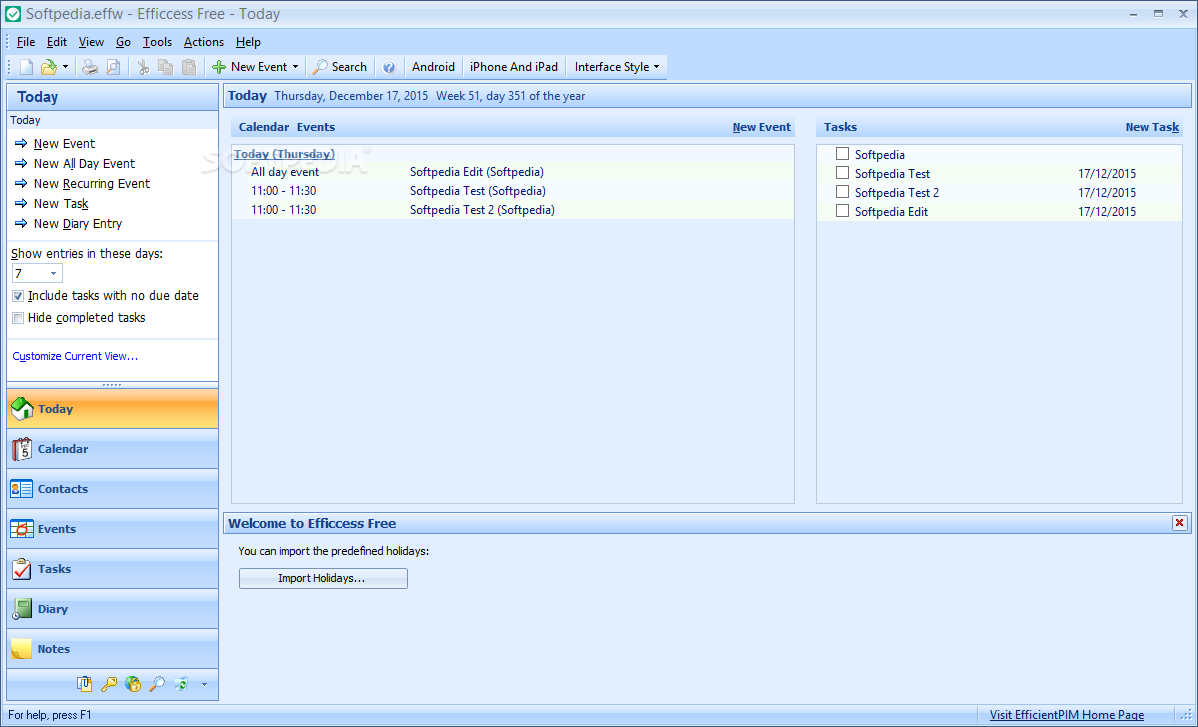This screenshot has width=1198, height=727.
Task: Click the open folder icon in toolbar
Action: (49, 67)
